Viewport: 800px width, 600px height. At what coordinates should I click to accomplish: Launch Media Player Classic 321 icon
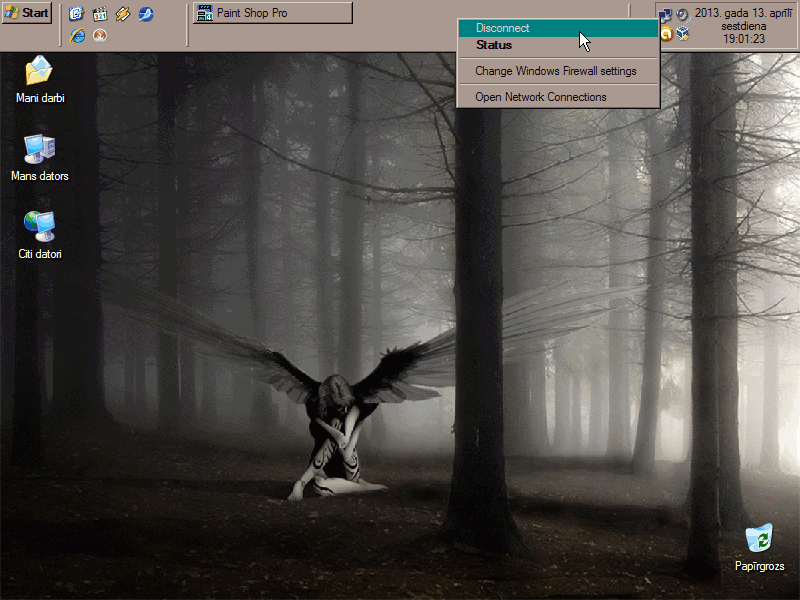click(x=100, y=13)
